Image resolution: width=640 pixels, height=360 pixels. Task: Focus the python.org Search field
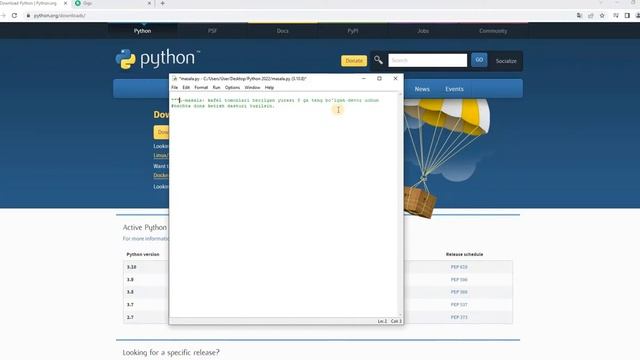[x=427, y=60]
